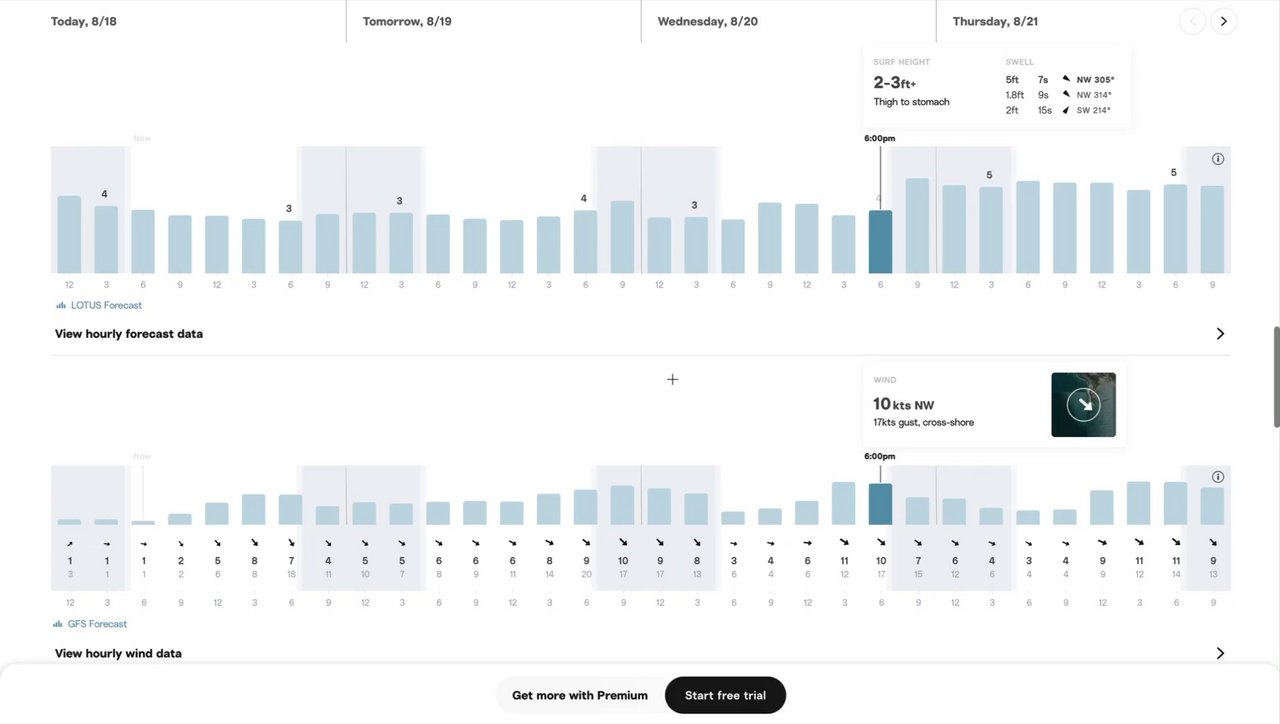Open surf chart info icon
1280x724 pixels.
tap(1218, 159)
